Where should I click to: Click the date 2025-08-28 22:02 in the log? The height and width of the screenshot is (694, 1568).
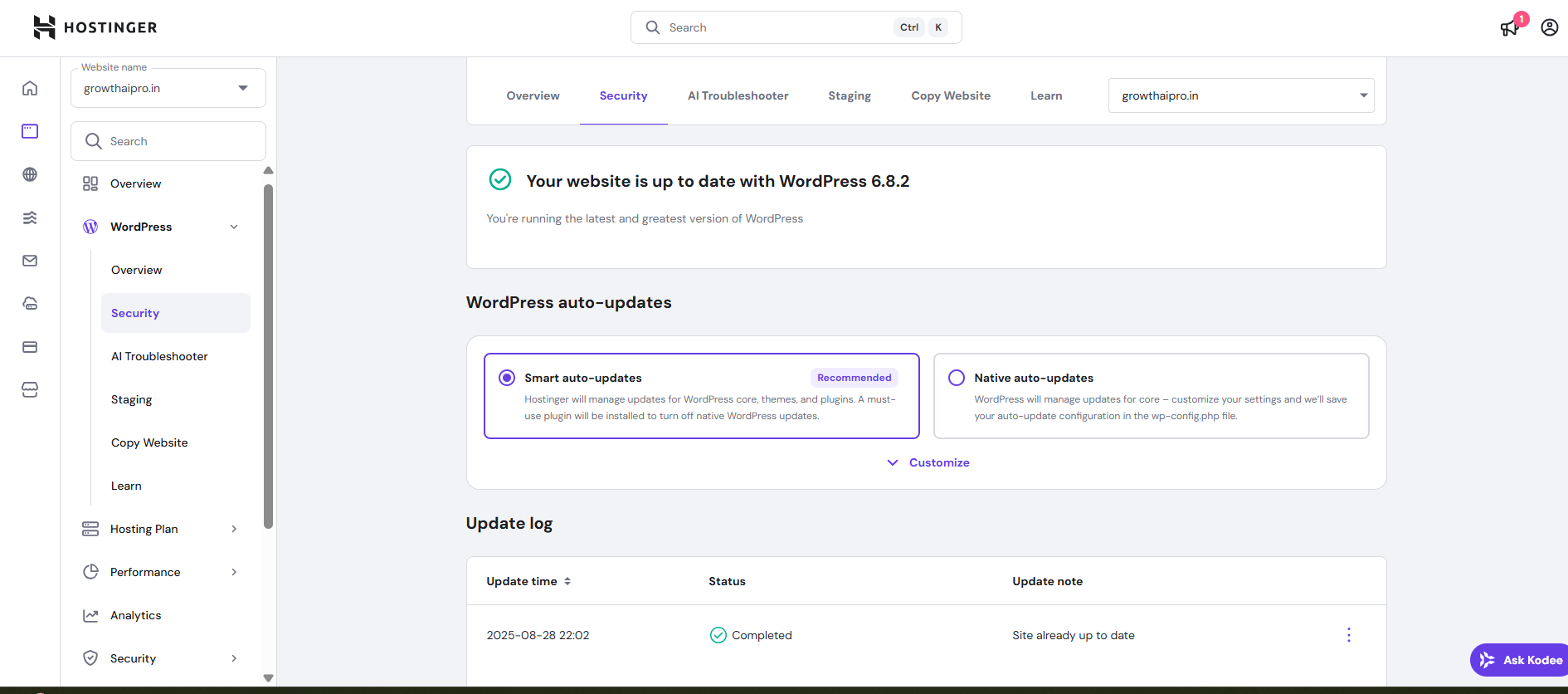click(538, 635)
